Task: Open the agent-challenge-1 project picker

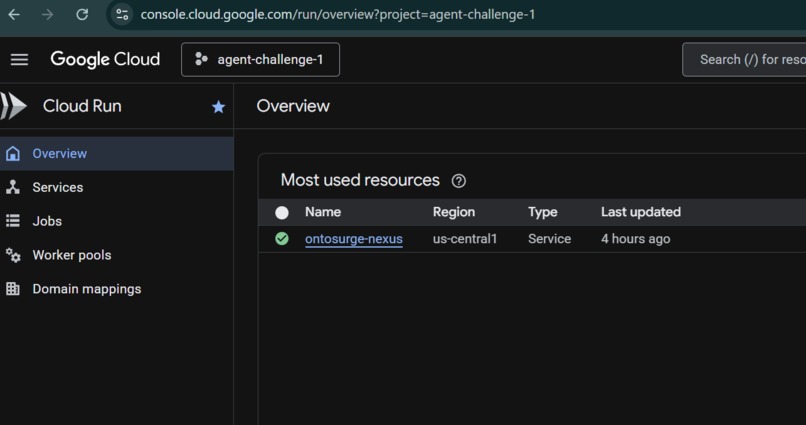Action: click(260, 60)
